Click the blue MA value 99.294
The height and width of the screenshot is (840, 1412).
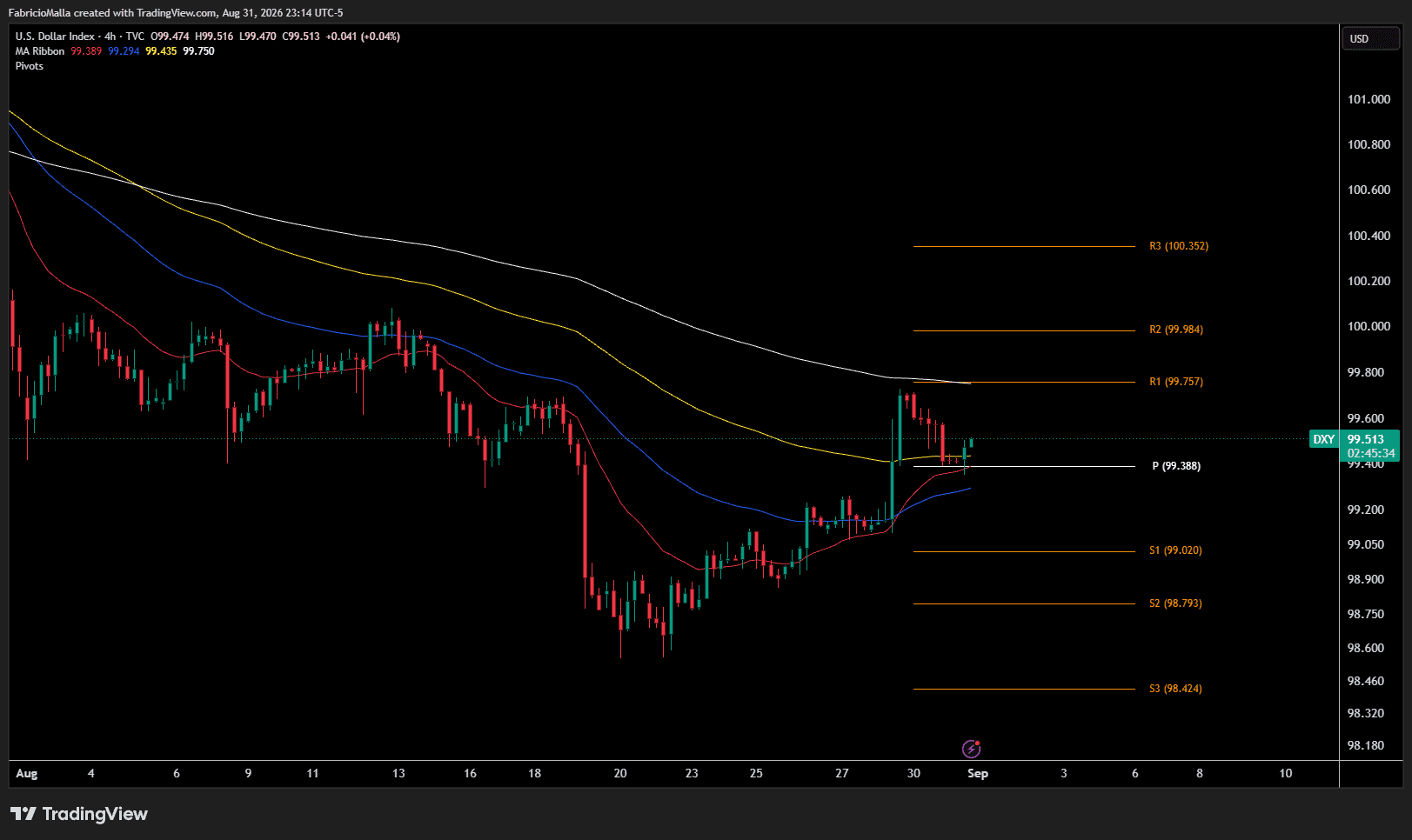(124, 51)
